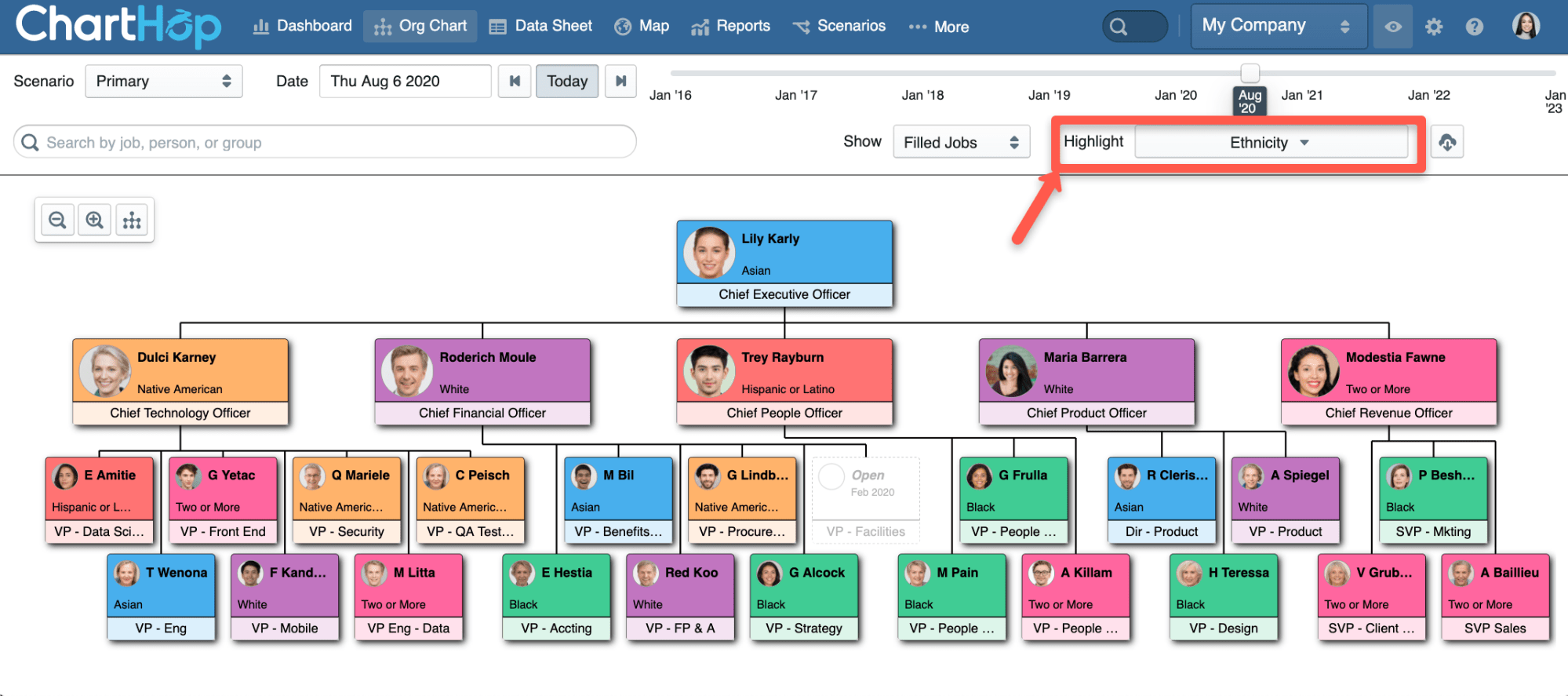Screen dimensions: 1568x696
Task: Zoom out the org chart
Action: pyautogui.click(x=57, y=220)
